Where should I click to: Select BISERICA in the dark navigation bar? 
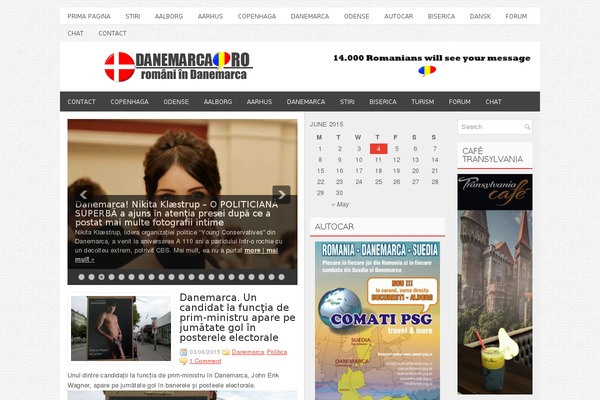tap(383, 102)
